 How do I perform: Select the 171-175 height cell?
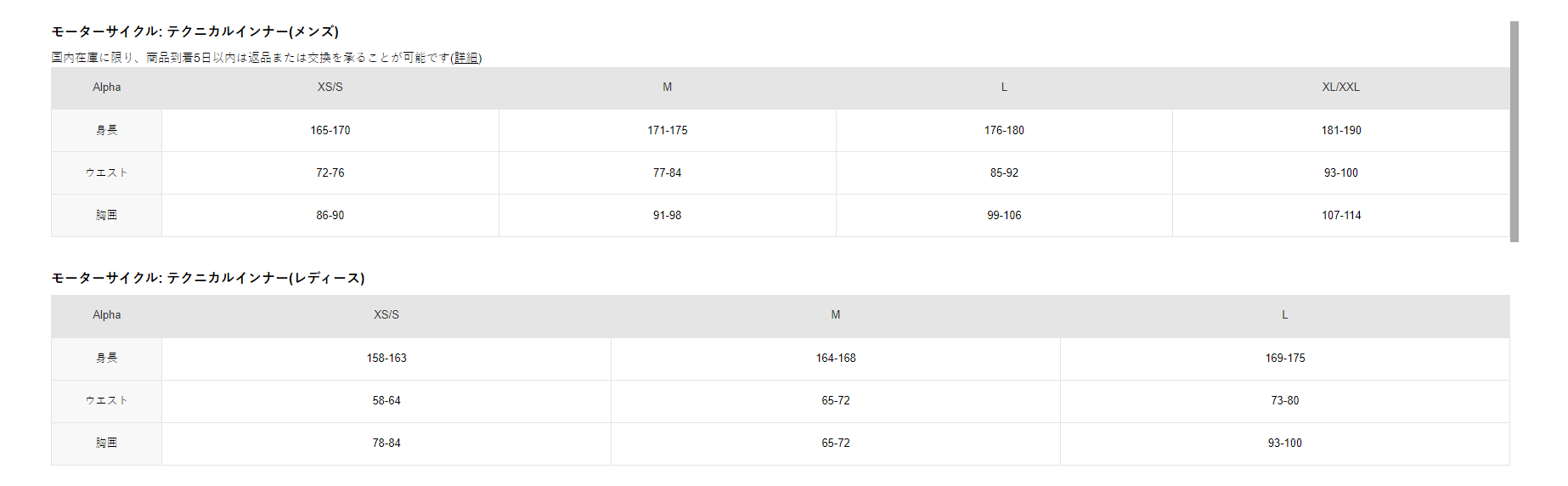[x=667, y=131]
